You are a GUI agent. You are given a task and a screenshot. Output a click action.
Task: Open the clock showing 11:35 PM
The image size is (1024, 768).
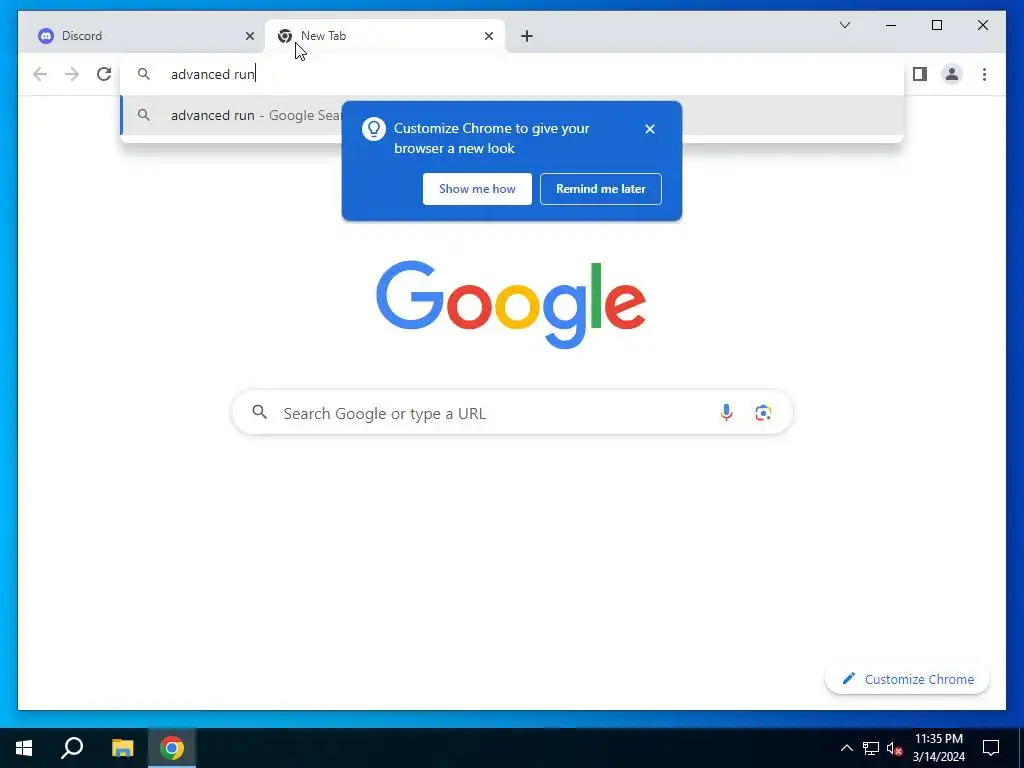pyautogui.click(x=938, y=748)
